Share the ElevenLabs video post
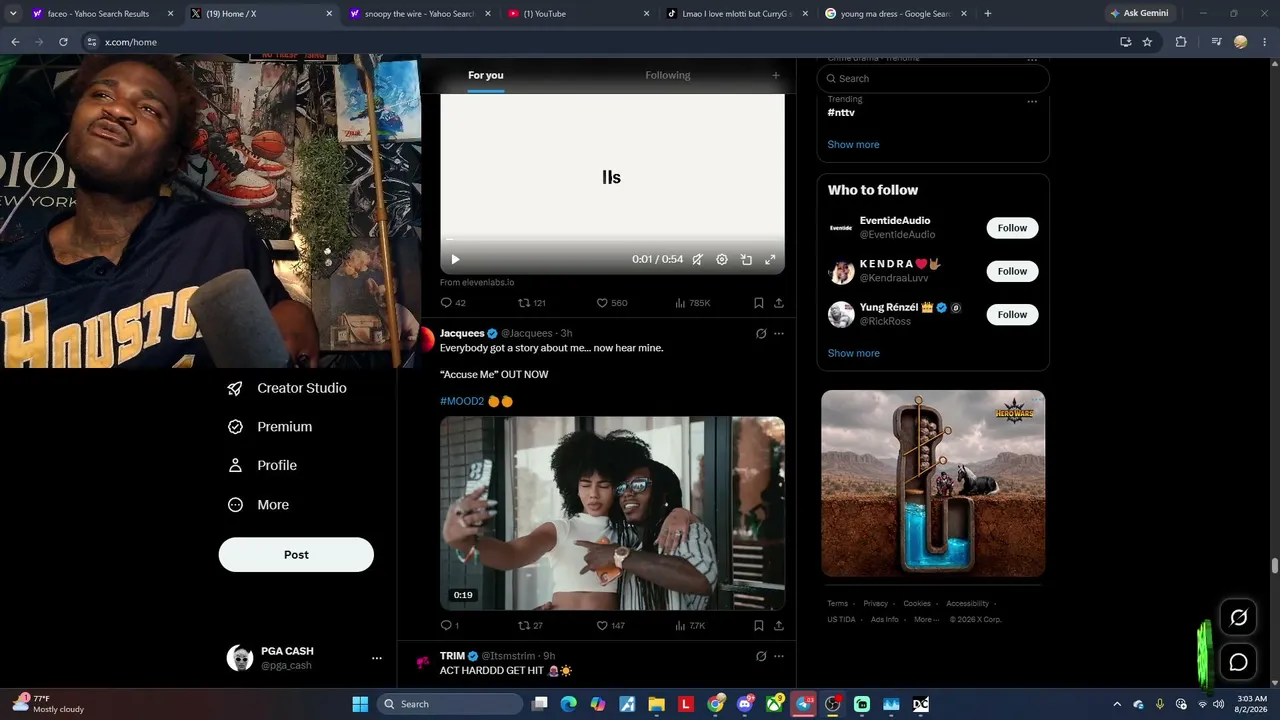 [779, 303]
